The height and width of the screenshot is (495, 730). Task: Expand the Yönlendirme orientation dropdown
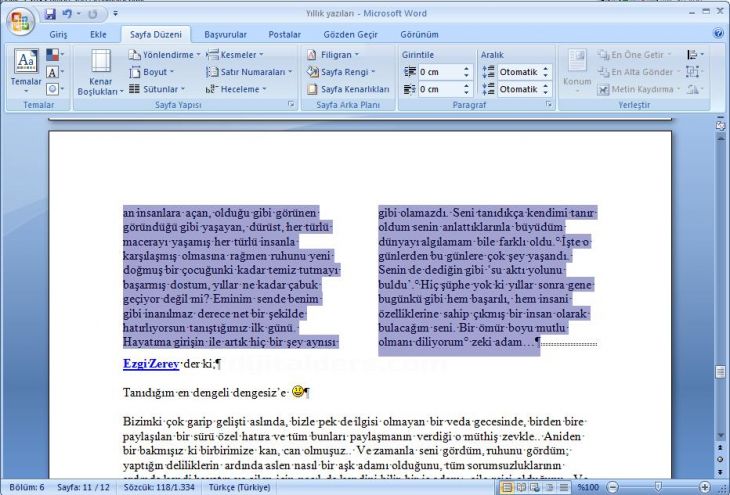pos(164,55)
